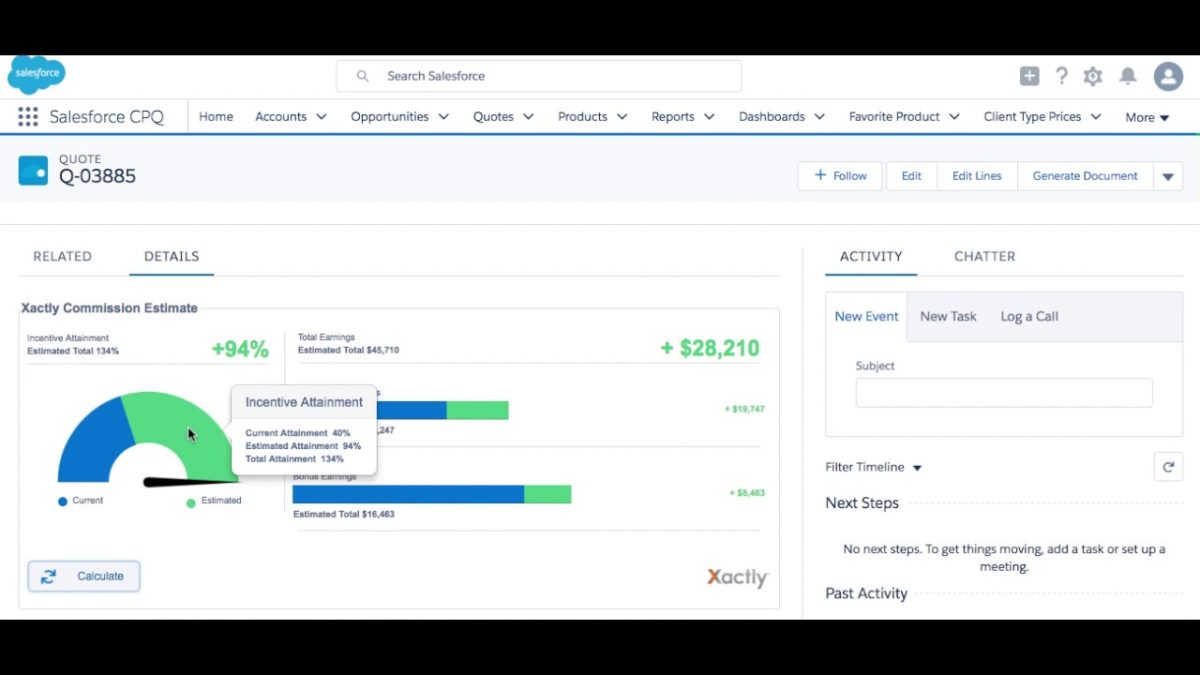Open the quote actions dropdown arrow

tap(1168, 175)
